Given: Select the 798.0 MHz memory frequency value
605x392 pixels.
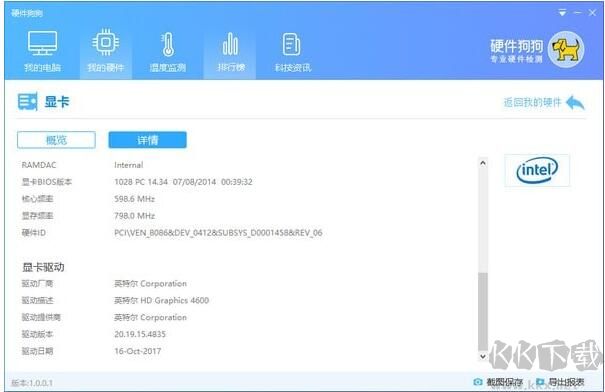Looking at the screenshot, I should (134, 216).
